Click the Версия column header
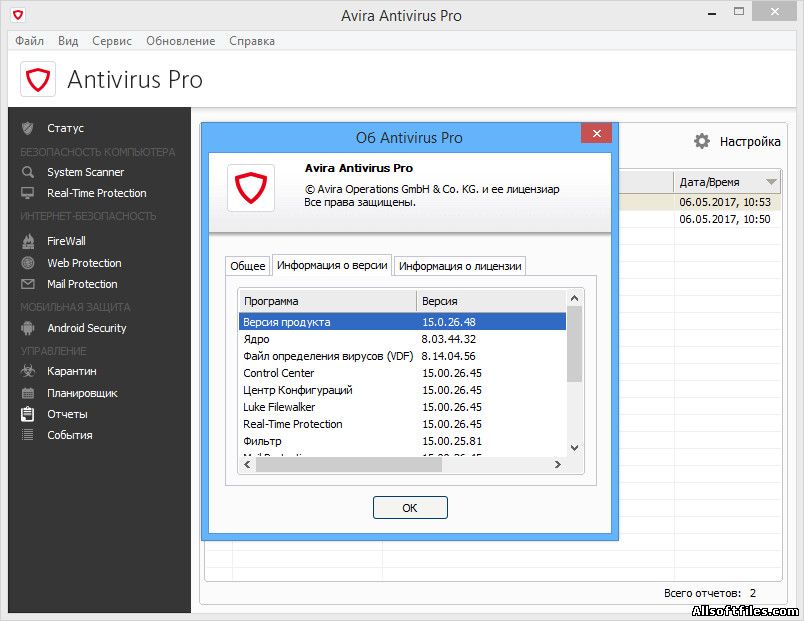Viewport: 804px width, 621px height. point(491,301)
